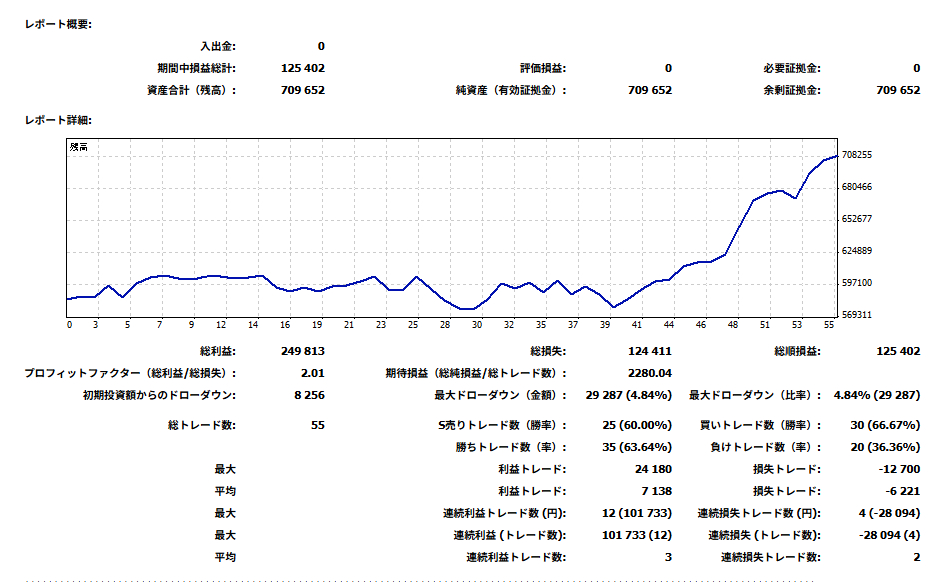The height and width of the screenshot is (582, 950).
Task: Click the 249 813 total profit value
Action: pyautogui.click(x=303, y=351)
